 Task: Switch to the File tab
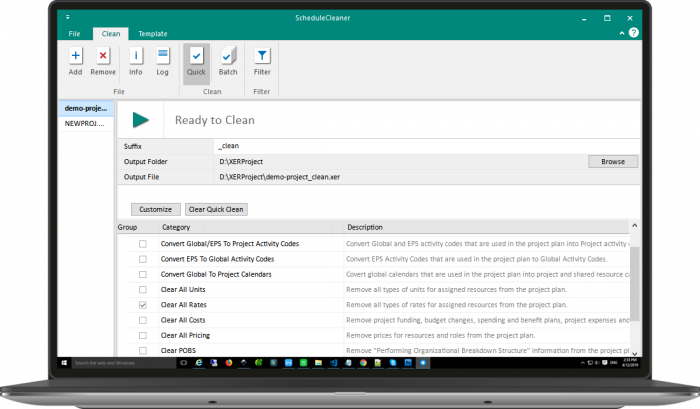75,33
